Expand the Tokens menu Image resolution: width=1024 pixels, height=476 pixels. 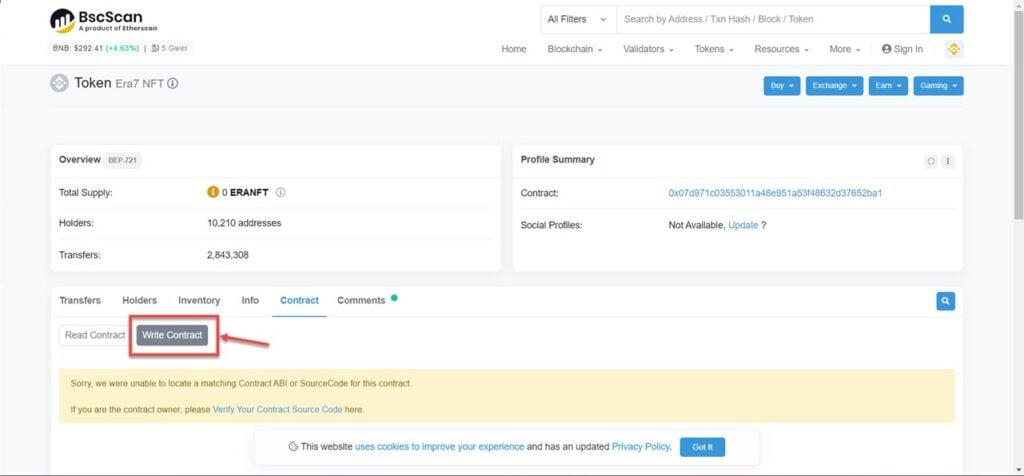pyautogui.click(x=714, y=49)
